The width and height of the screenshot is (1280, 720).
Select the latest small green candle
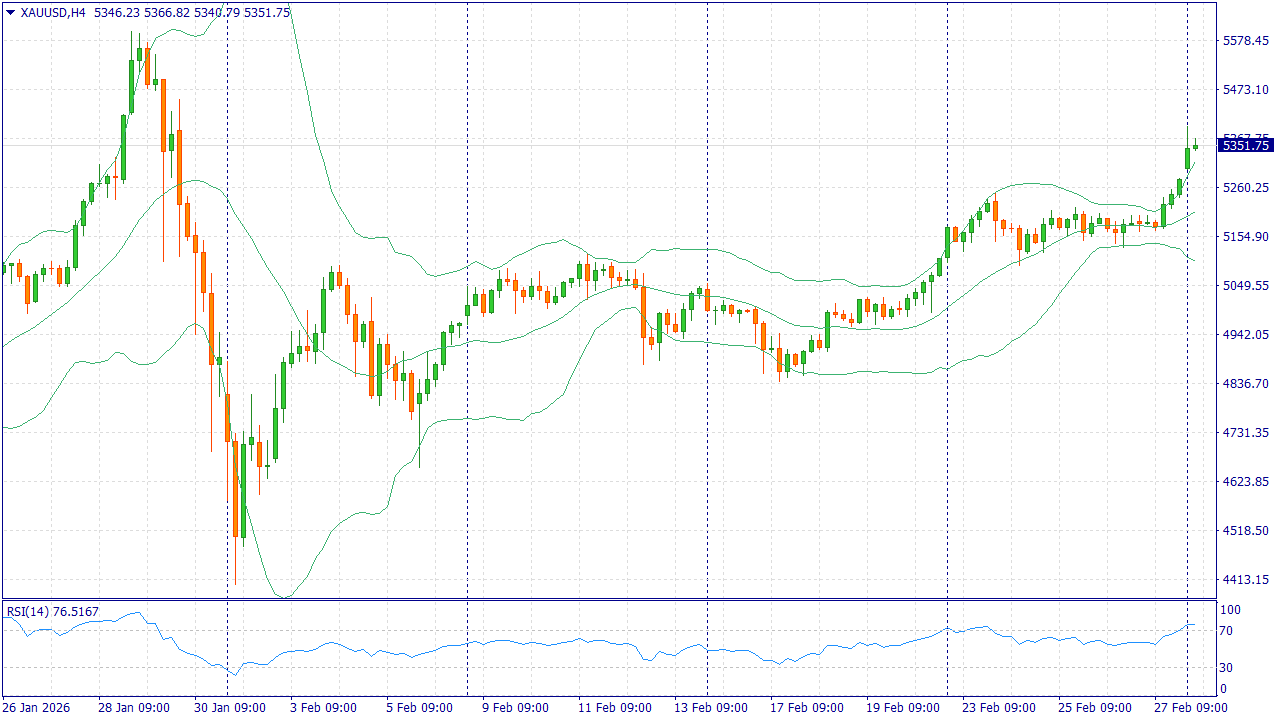[1195, 146]
